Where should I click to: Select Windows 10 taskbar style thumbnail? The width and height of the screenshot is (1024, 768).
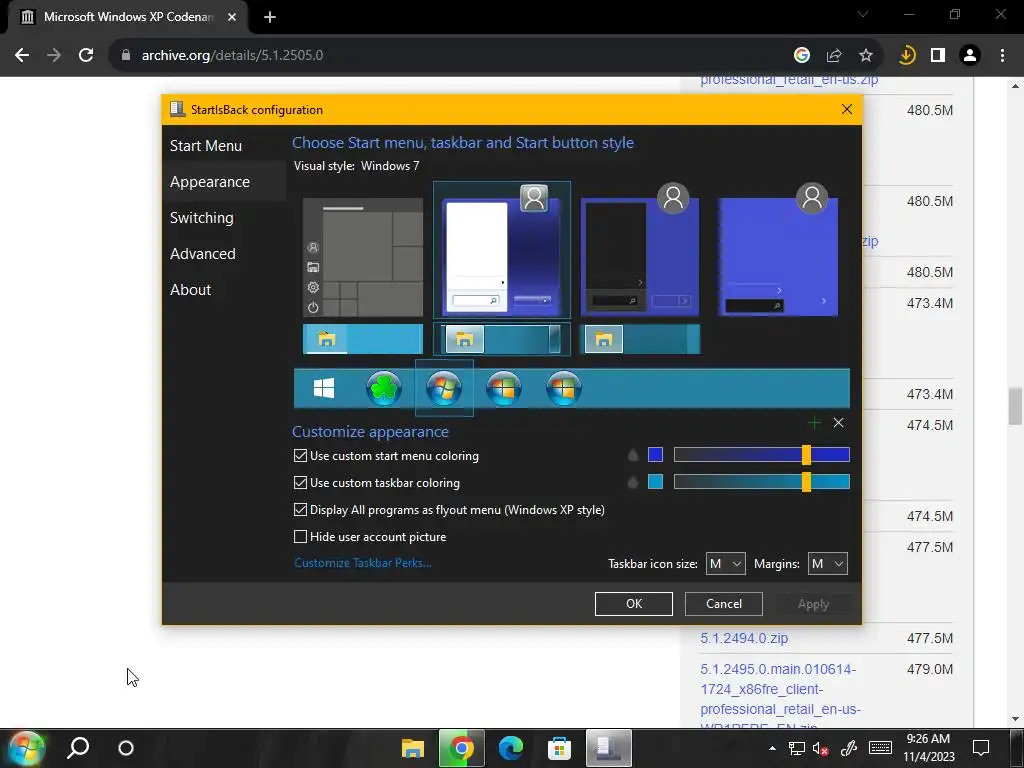[x=363, y=340]
